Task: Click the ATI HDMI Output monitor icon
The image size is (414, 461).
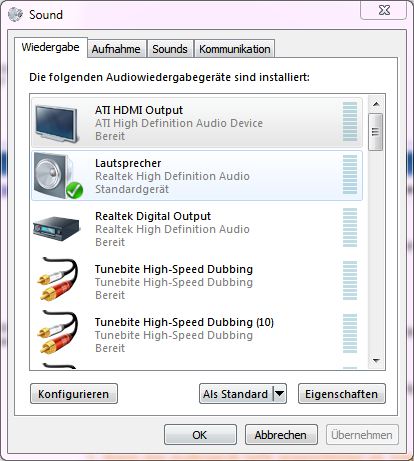Action: [57, 123]
